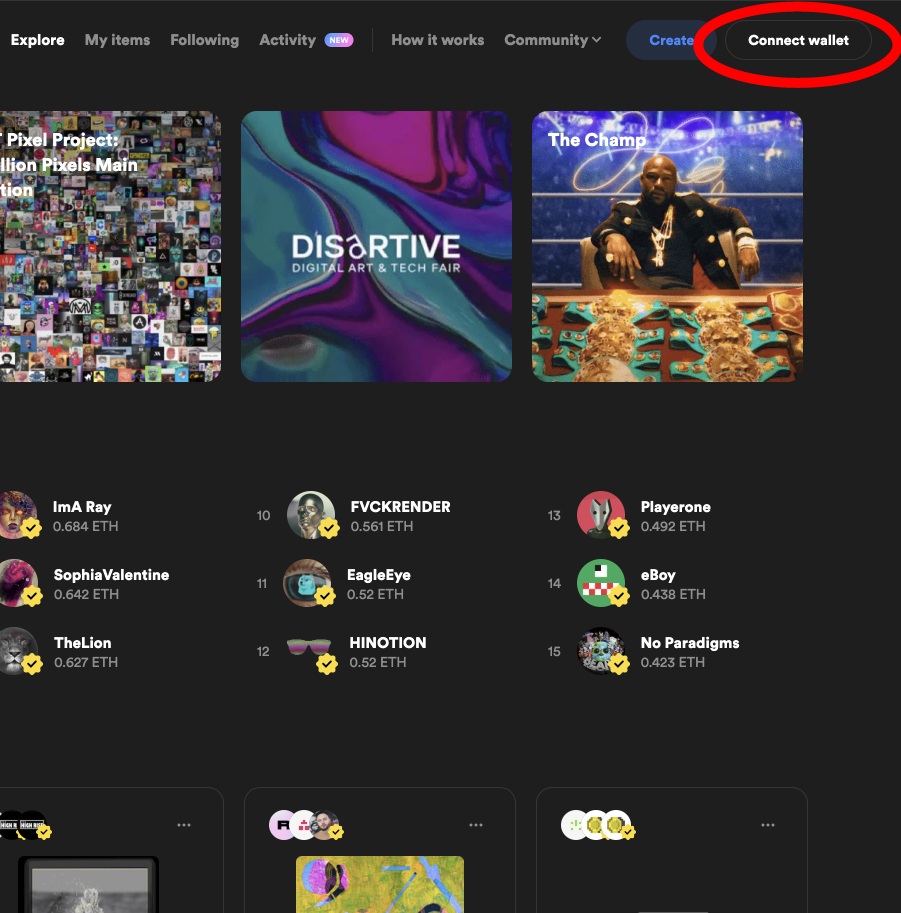Open three-dot menu on left NFT card
Image resolution: width=901 pixels, height=913 pixels.
(x=184, y=825)
